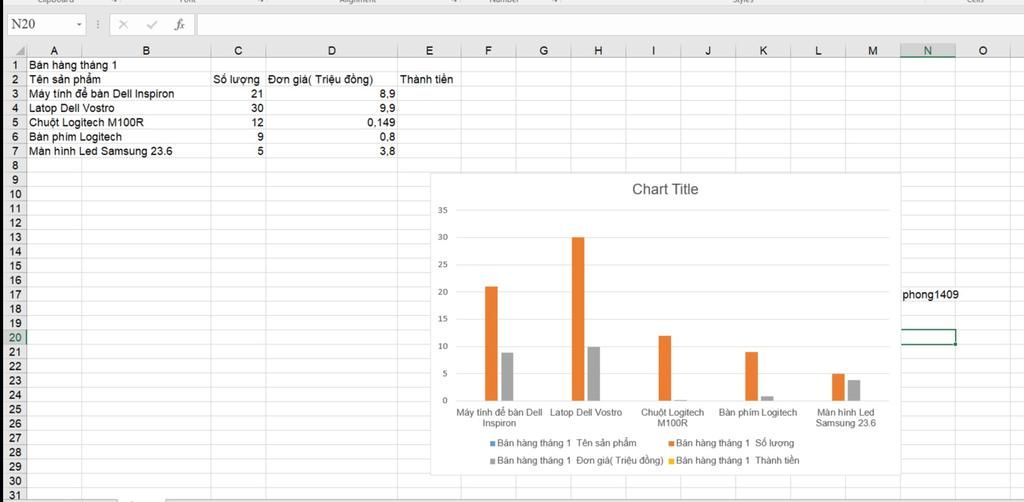Click legend entry 'Bán hàng tháng 1 Số lượng'
The width and height of the screenshot is (1024, 502).
(x=731, y=443)
